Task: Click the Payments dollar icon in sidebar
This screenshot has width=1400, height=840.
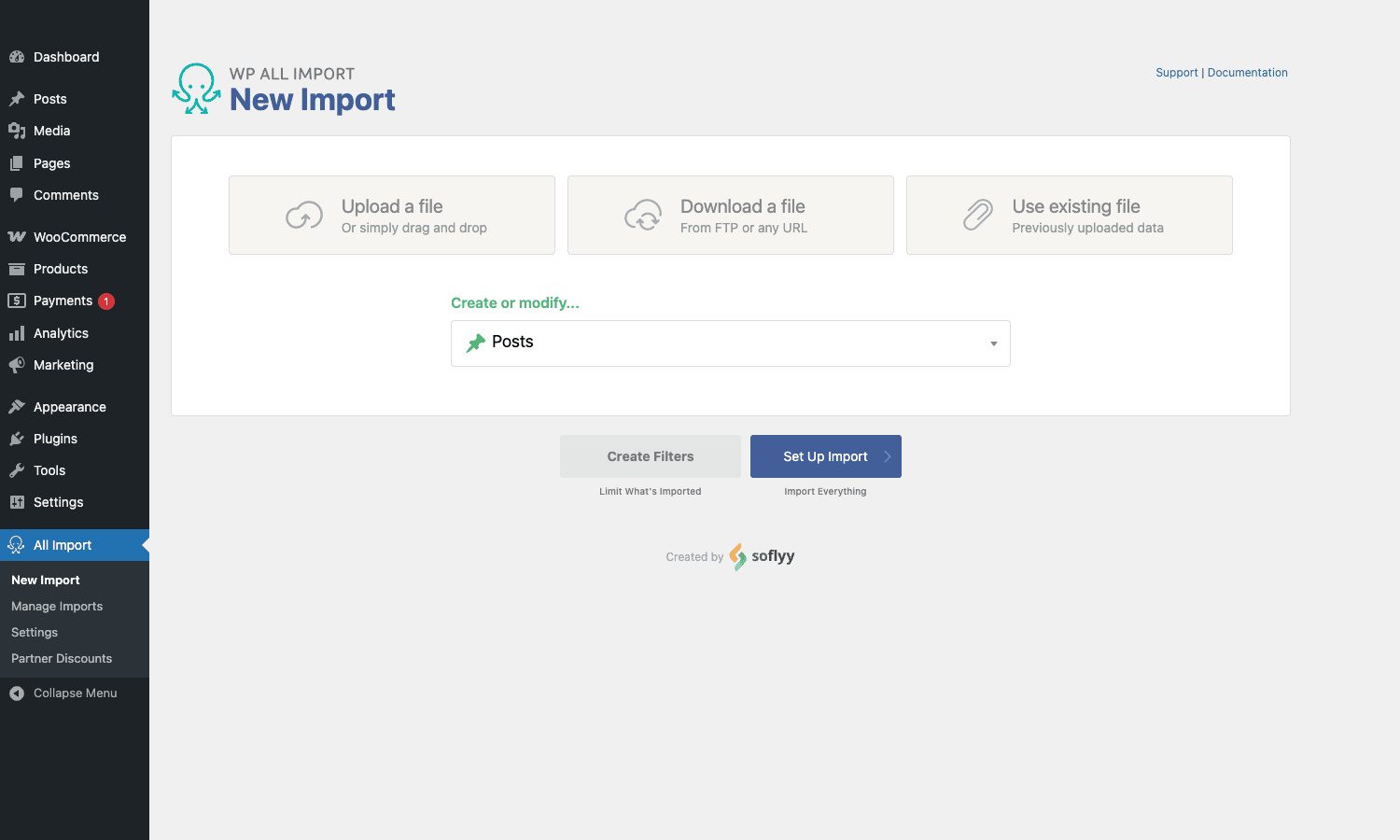Action: [17, 301]
